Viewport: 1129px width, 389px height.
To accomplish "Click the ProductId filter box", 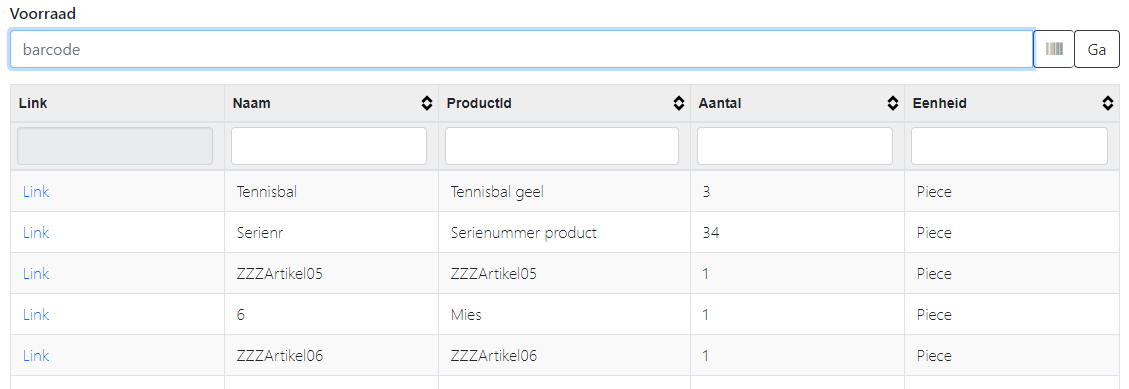I will [562, 146].
